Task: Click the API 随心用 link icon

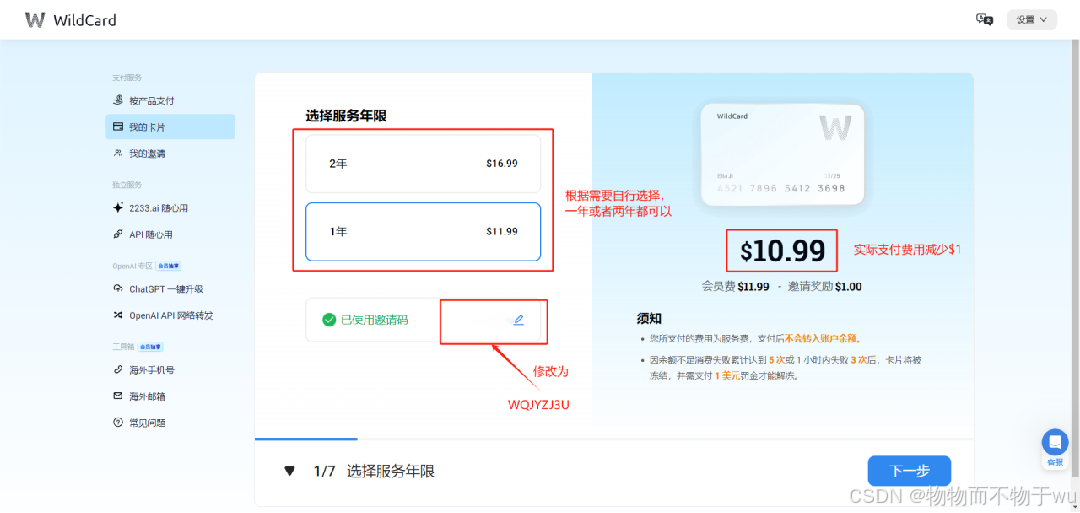Action: tap(117, 235)
